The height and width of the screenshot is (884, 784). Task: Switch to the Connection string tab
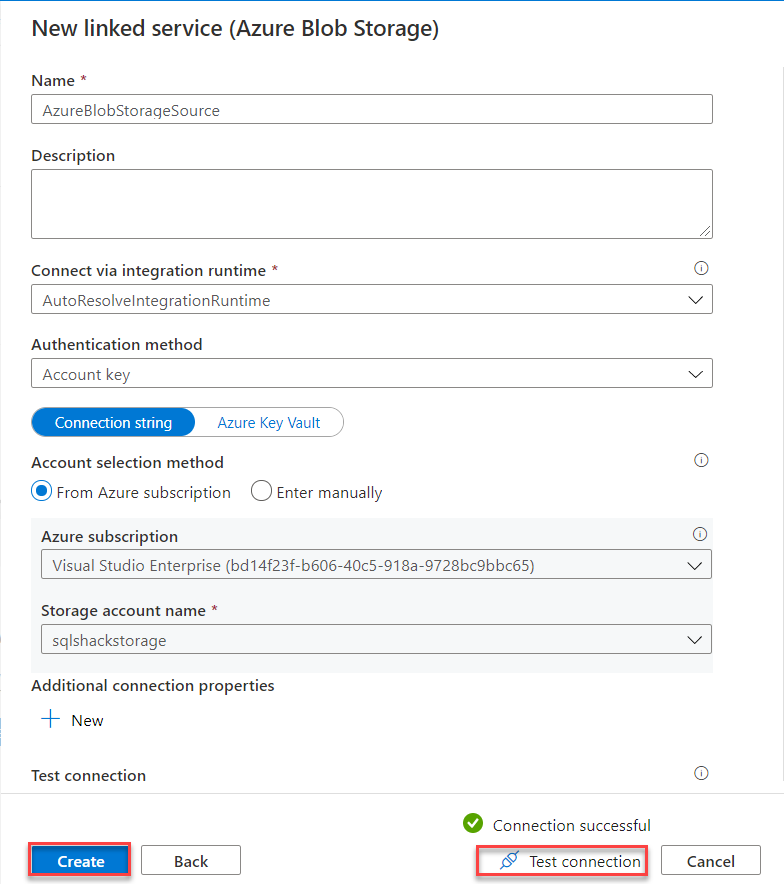112,422
